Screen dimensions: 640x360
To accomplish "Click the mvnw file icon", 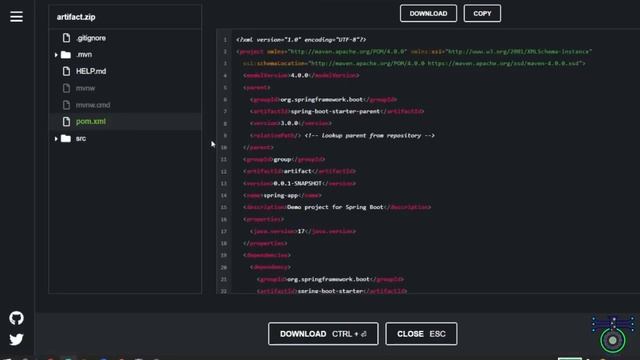I will 66,88.
